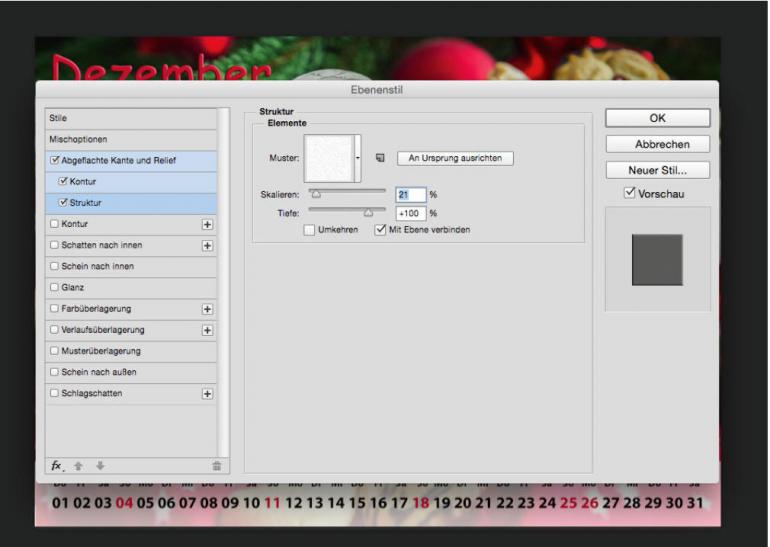Viewport: 770px width, 547px height.
Task: Add another Farbüberlagerung with plus icon
Action: (x=207, y=309)
